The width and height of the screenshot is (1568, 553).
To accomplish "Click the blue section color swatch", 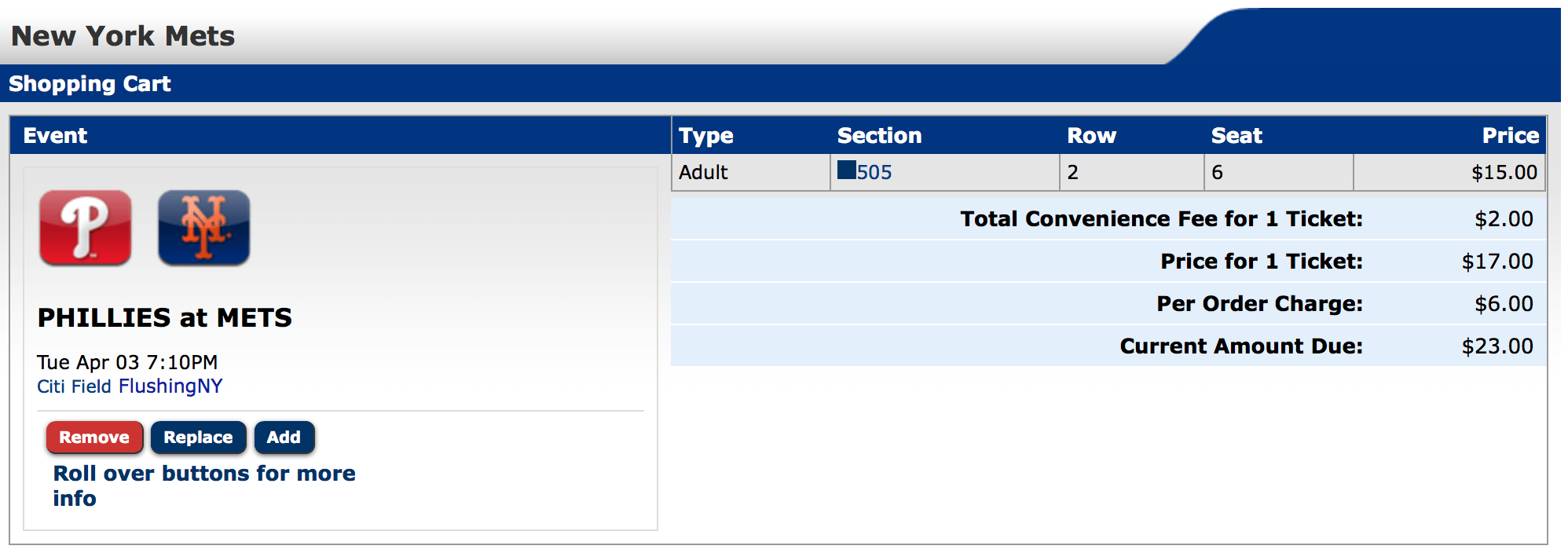I will 846,170.
